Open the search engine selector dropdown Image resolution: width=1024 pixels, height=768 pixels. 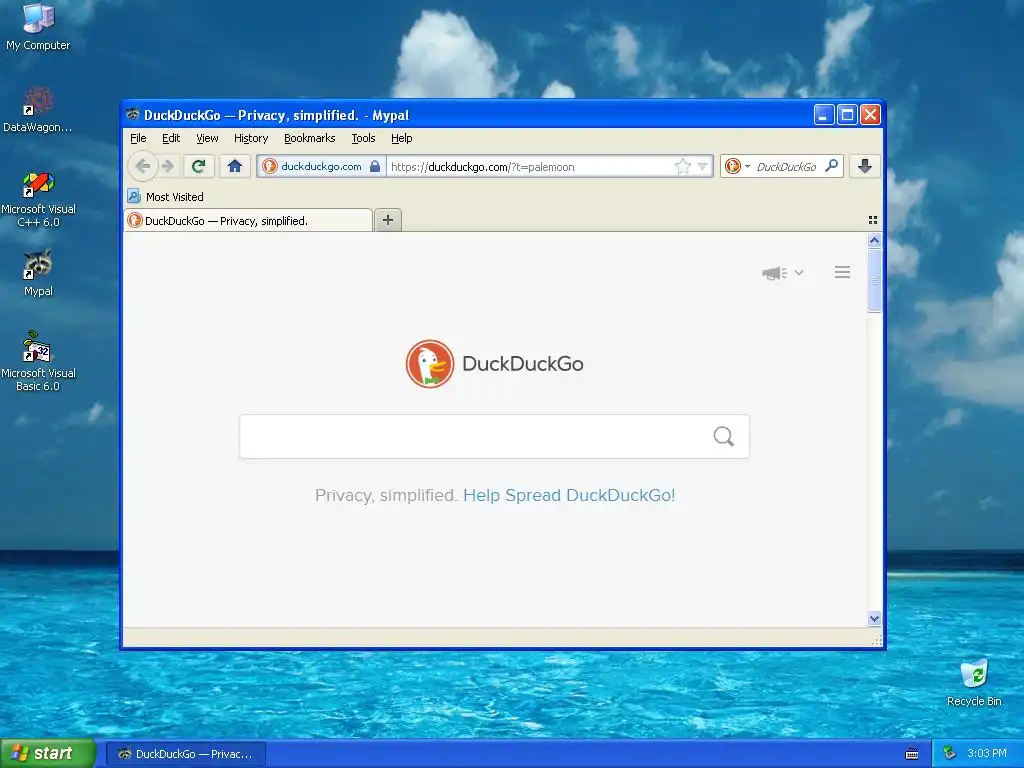pos(737,167)
